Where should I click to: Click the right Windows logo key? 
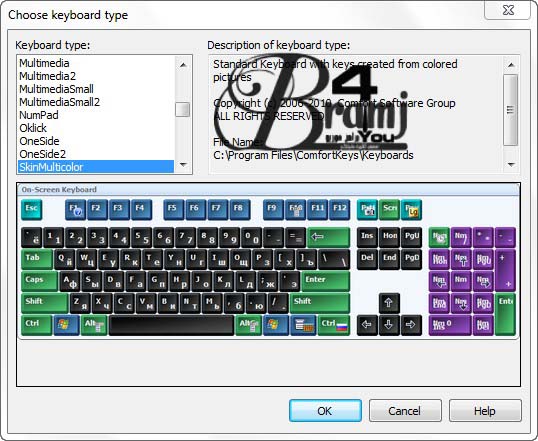tap(276, 325)
